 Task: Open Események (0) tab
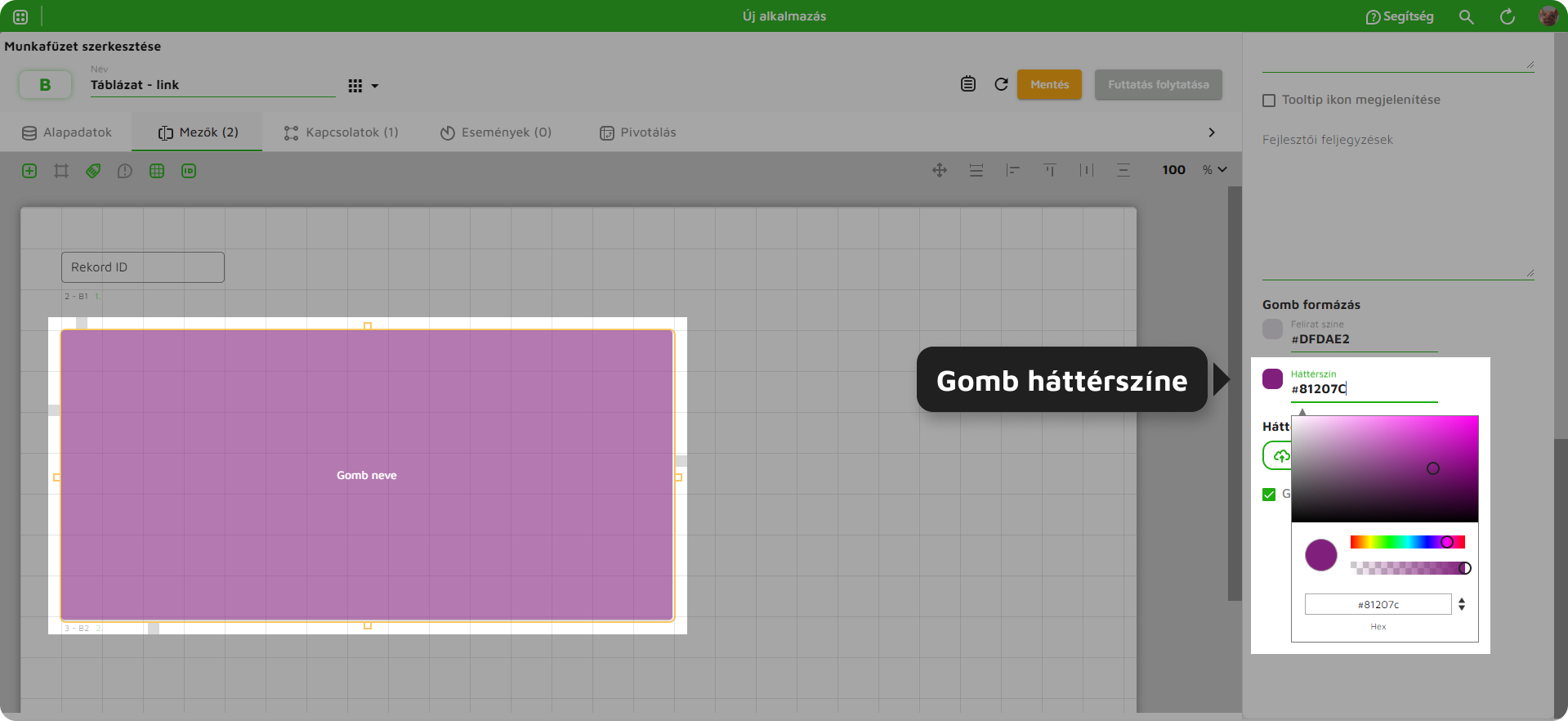pyautogui.click(x=496, y=132)
